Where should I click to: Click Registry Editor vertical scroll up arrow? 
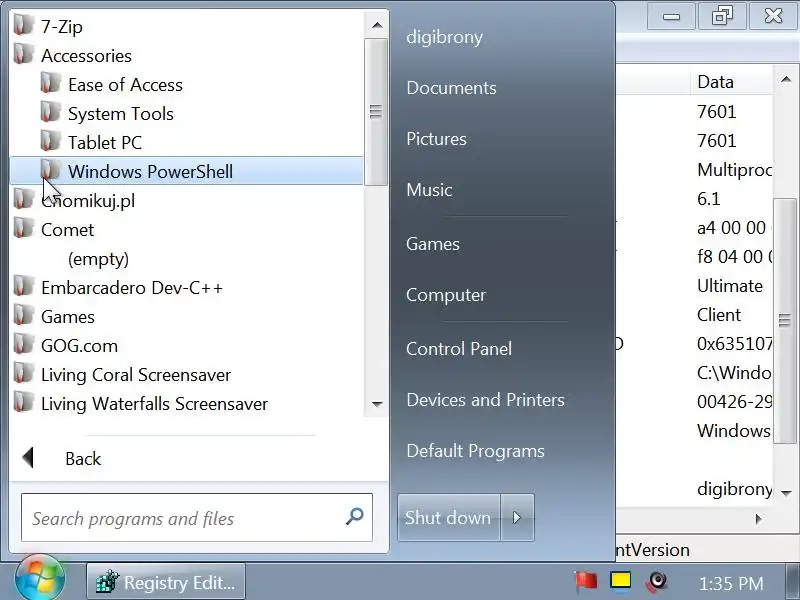[x=786, y=79]
